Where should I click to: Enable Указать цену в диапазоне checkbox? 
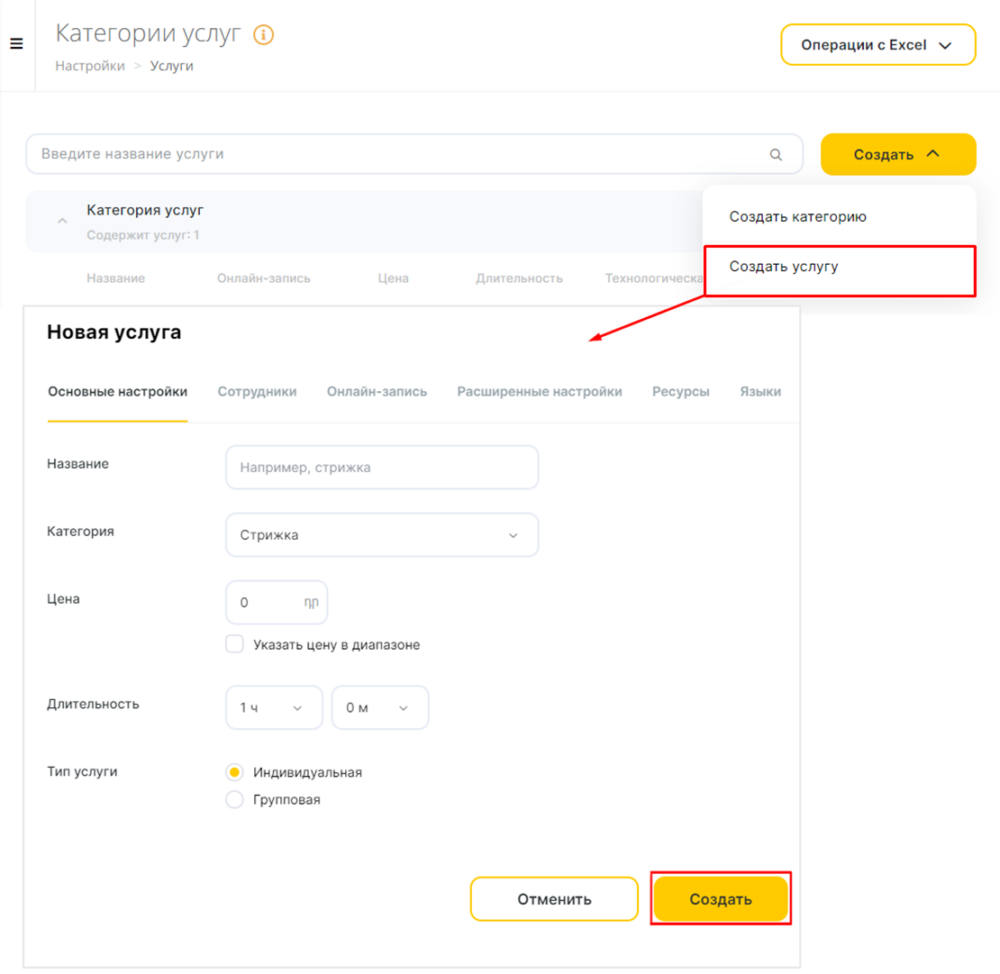[235, 644]
